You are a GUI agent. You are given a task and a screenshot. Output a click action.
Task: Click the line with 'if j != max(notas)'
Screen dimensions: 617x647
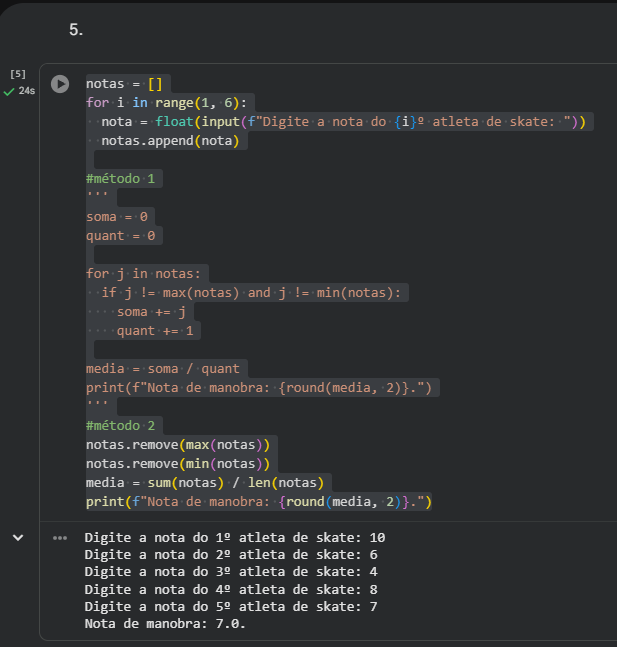click(251, 293)
